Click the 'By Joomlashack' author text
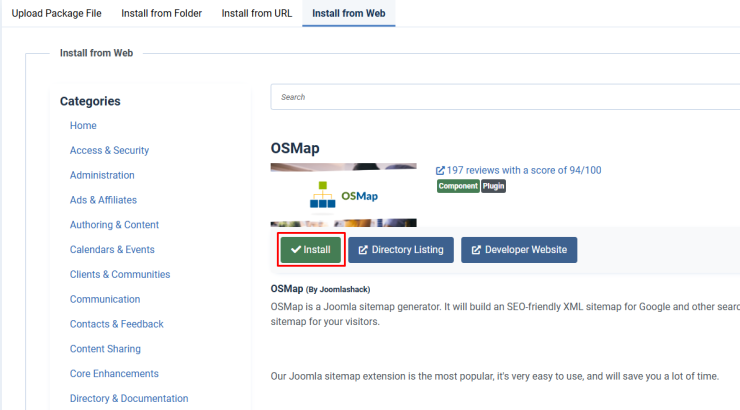This screenshot has width=740, height=410. click(338, 289)
